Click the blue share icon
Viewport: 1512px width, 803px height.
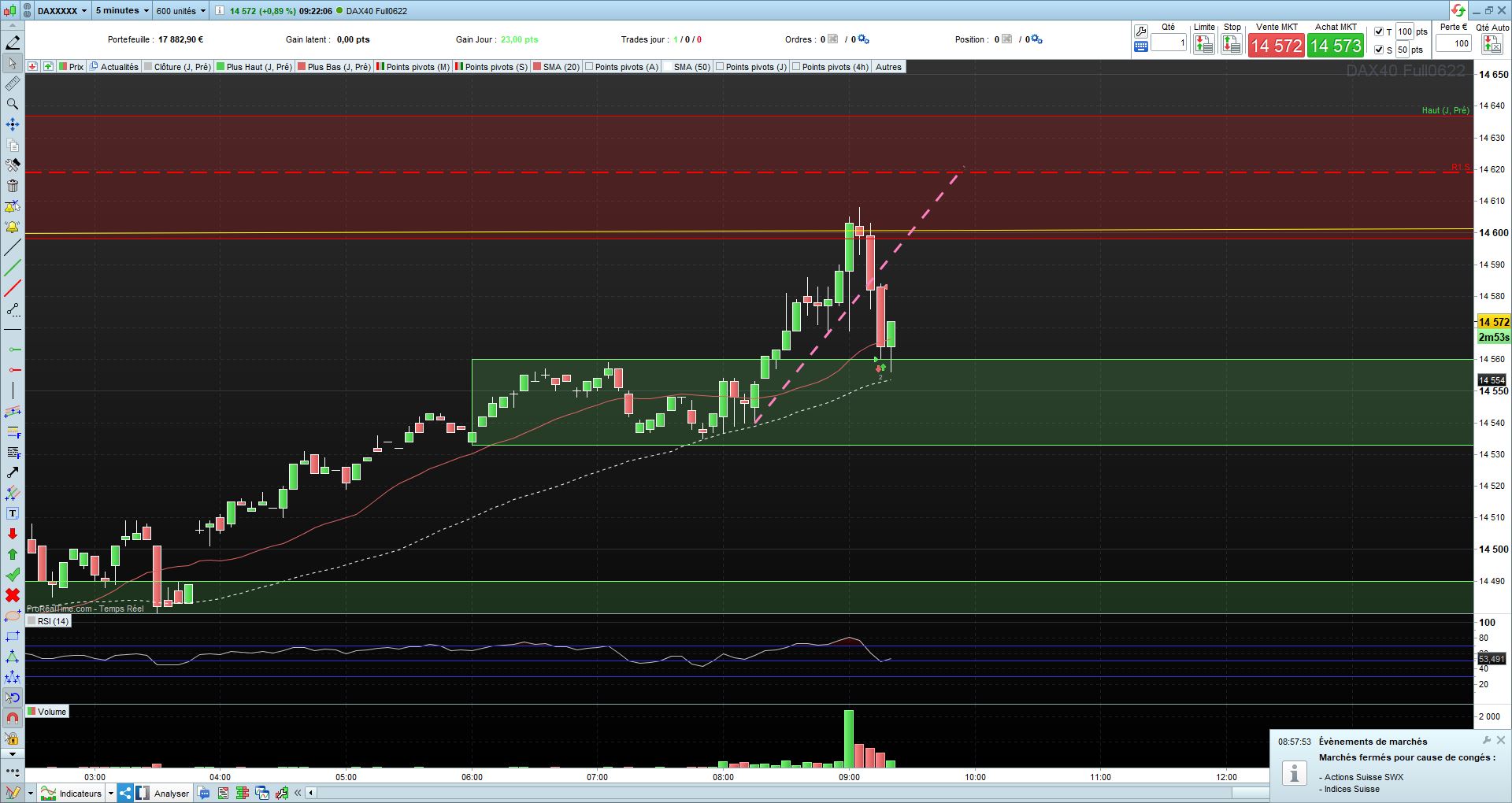pos(125,793)
